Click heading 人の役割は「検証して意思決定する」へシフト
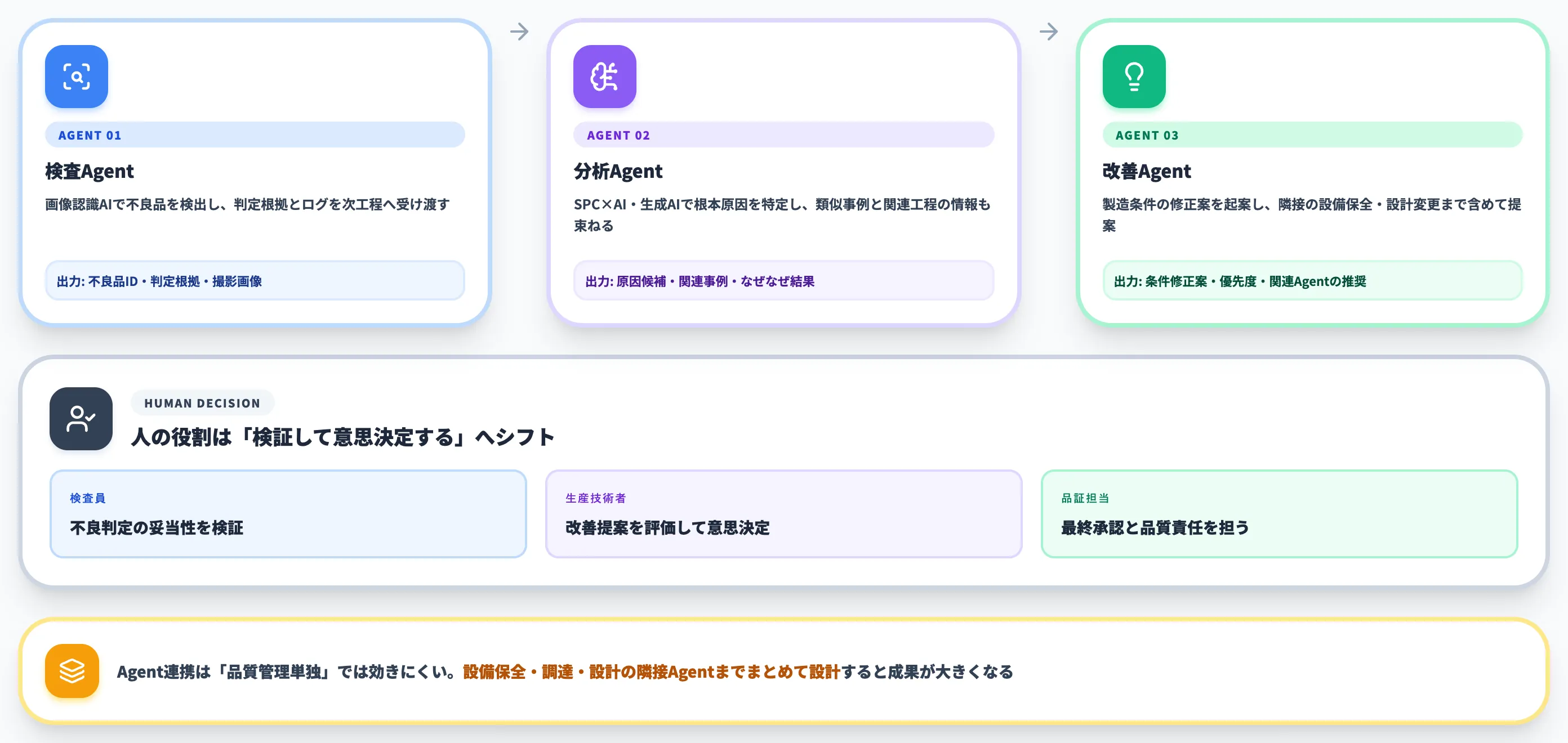The image size is (1568, 743). click(342, 437)
